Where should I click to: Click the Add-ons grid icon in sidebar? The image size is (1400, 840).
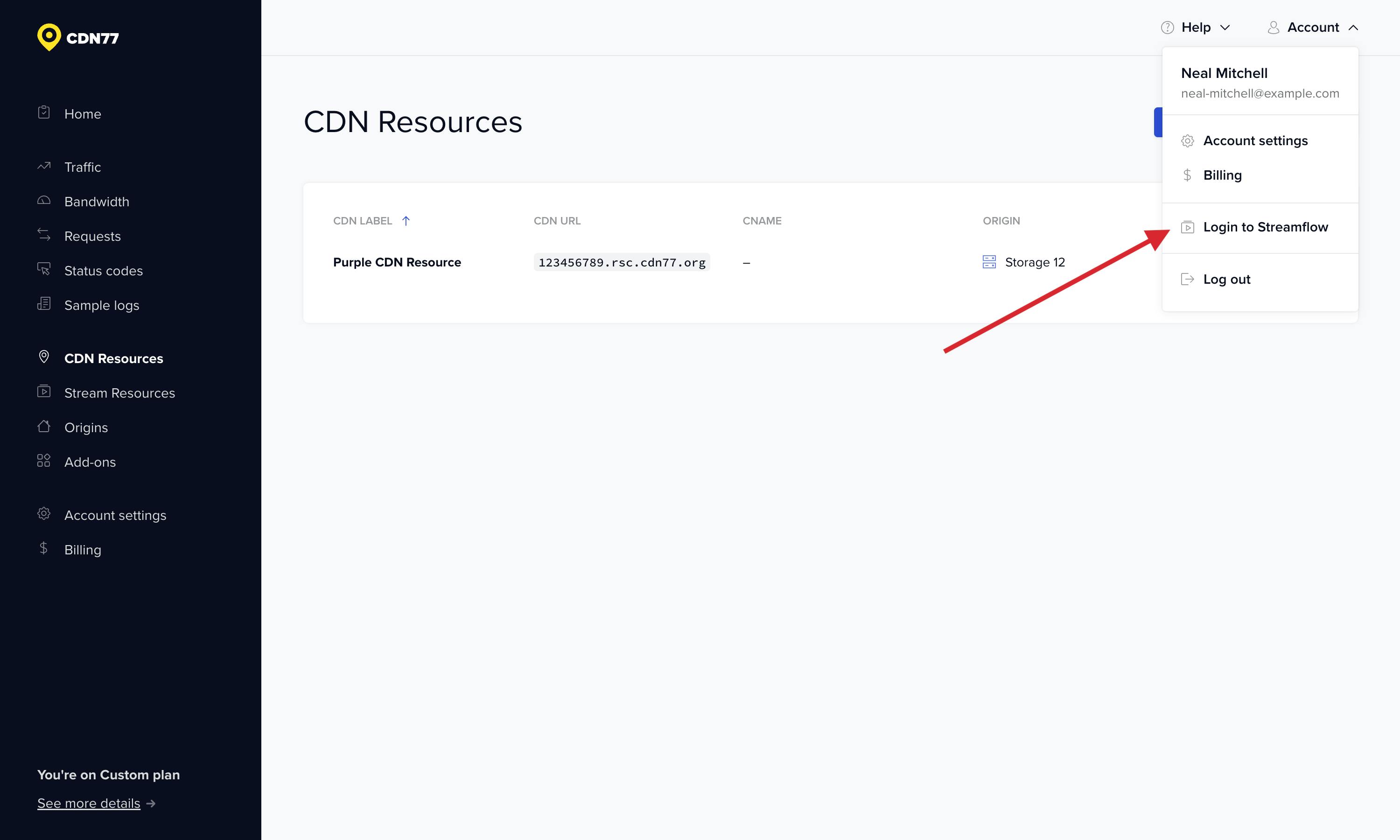(x=44, y=461)
